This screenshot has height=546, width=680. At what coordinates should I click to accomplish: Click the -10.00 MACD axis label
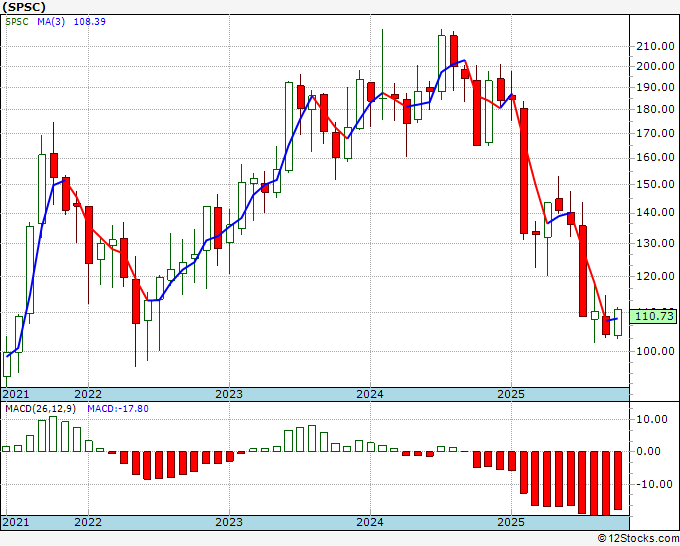click(x=652, y=484)
